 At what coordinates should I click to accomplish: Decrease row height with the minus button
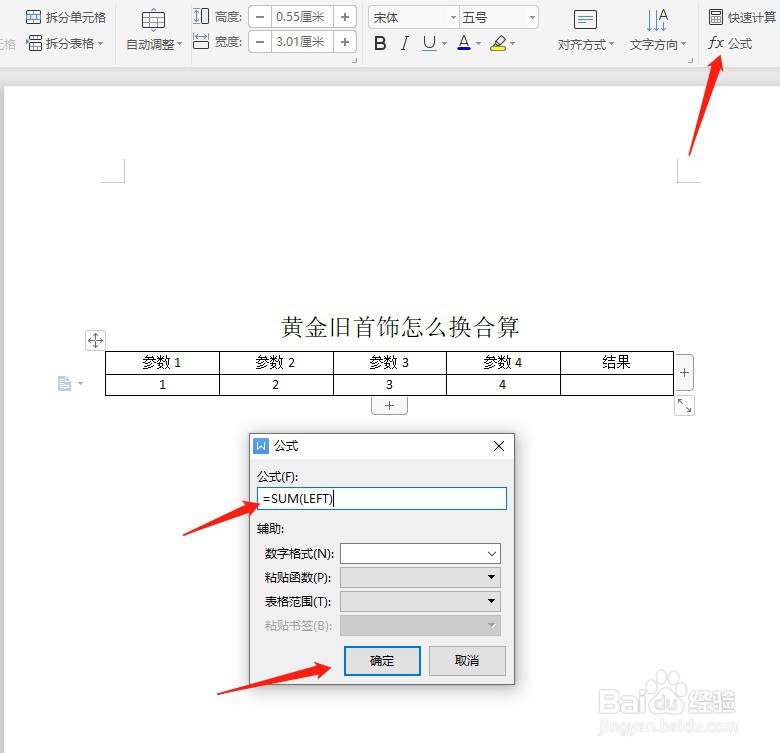pos(260,17)
